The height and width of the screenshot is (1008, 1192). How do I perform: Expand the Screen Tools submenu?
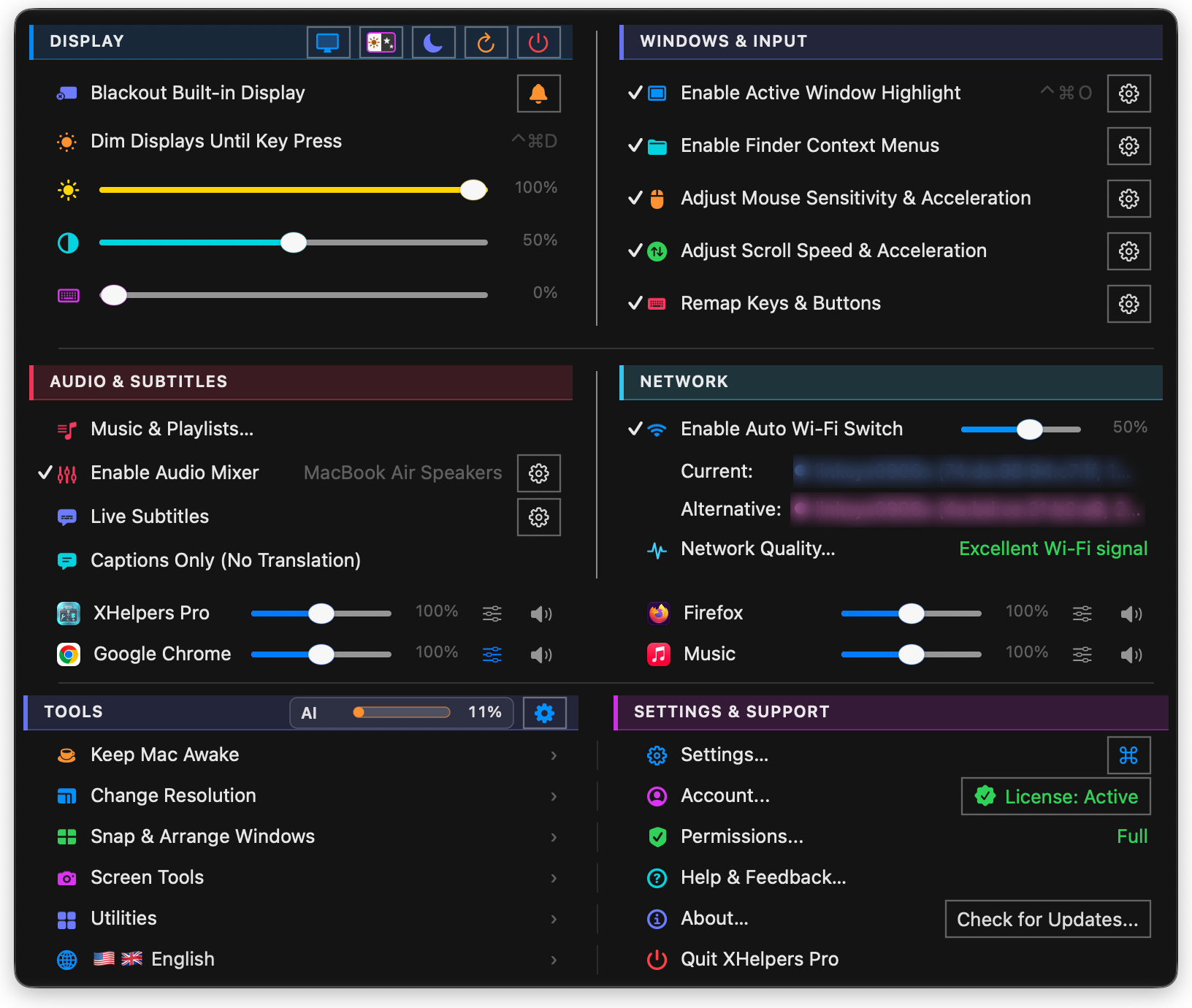click(x=307, y=877)
